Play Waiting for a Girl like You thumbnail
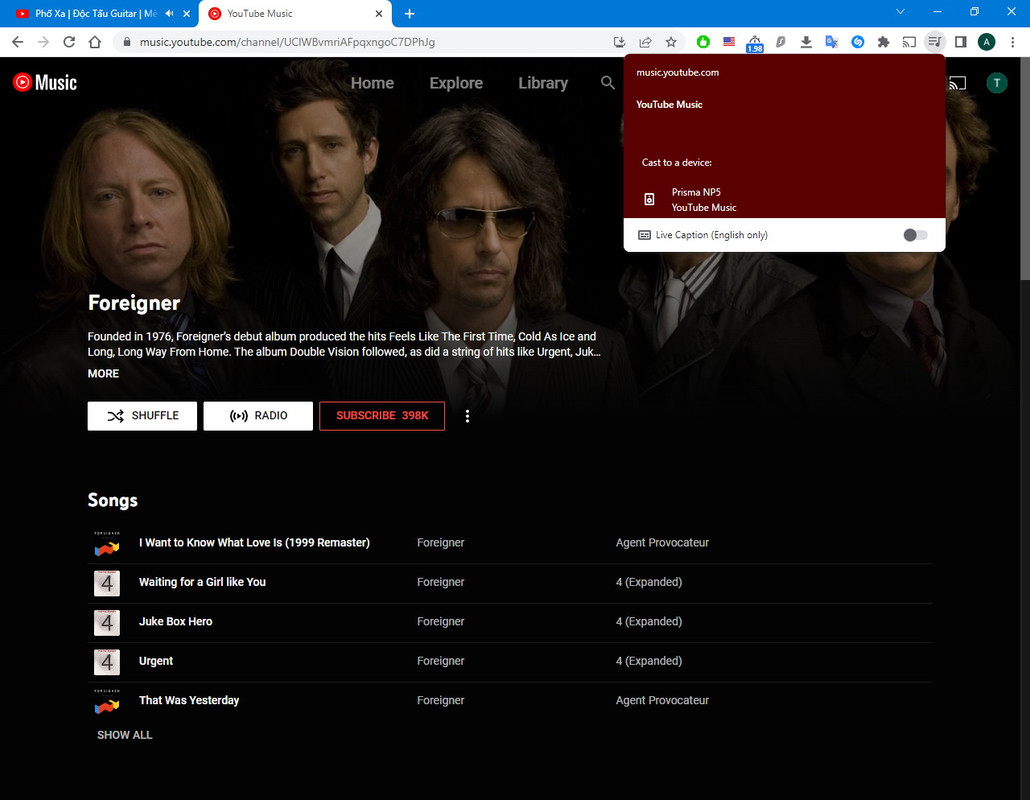The height and width of the screenshot is (800, 1030). [107, 583]
